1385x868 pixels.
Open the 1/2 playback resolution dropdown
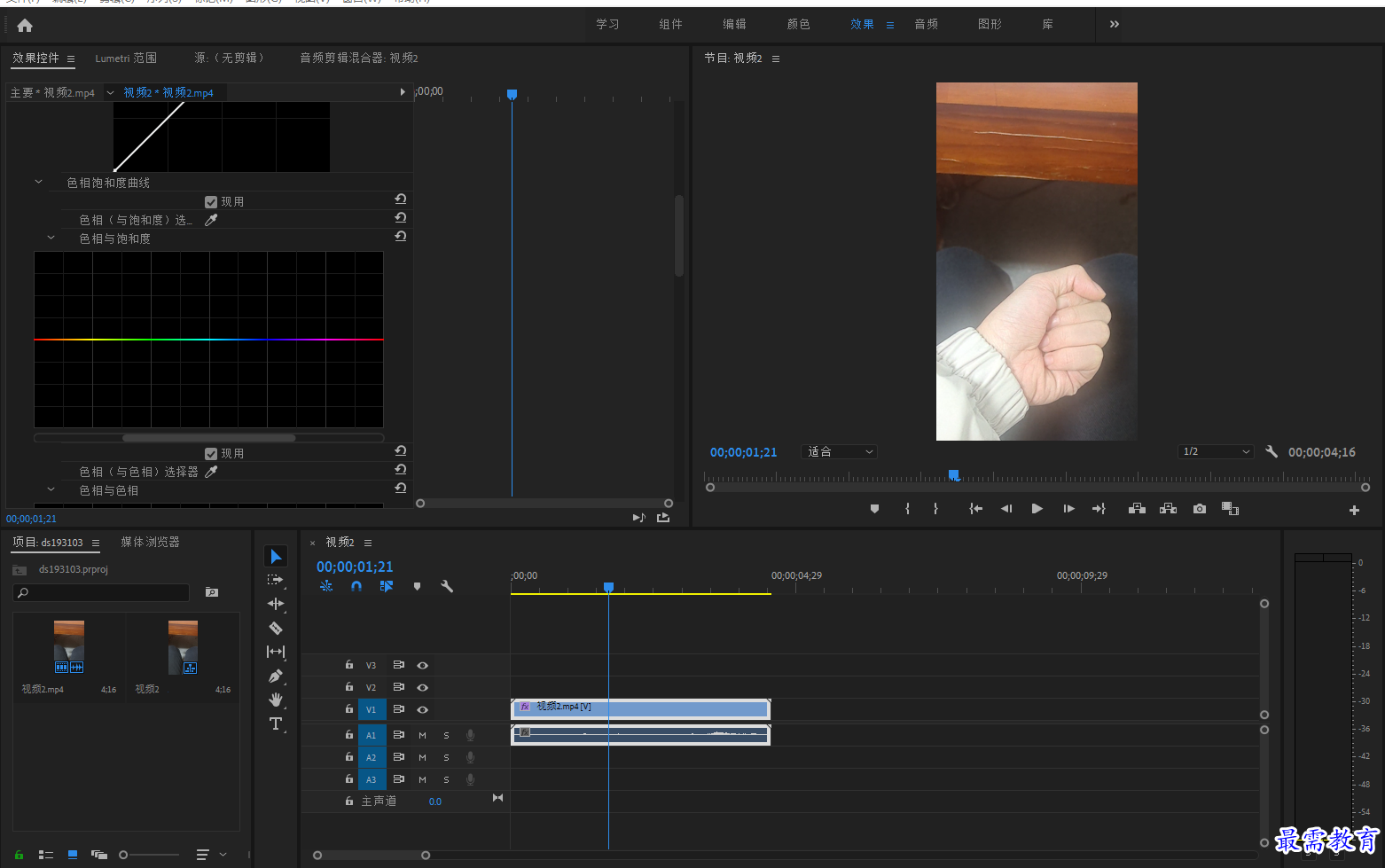[x=1216, y=451]
